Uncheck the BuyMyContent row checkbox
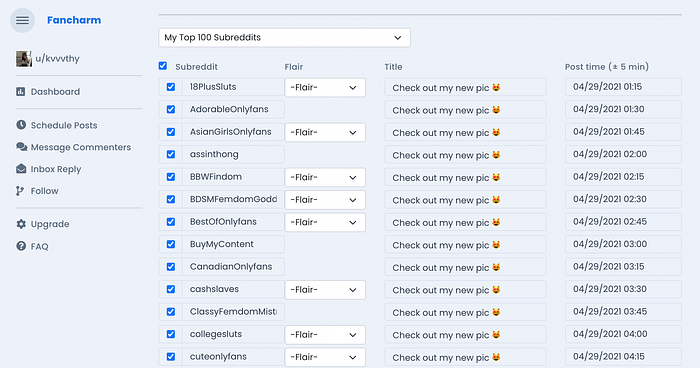The width and height of the screenshot is (700, 368). (171, 244)
